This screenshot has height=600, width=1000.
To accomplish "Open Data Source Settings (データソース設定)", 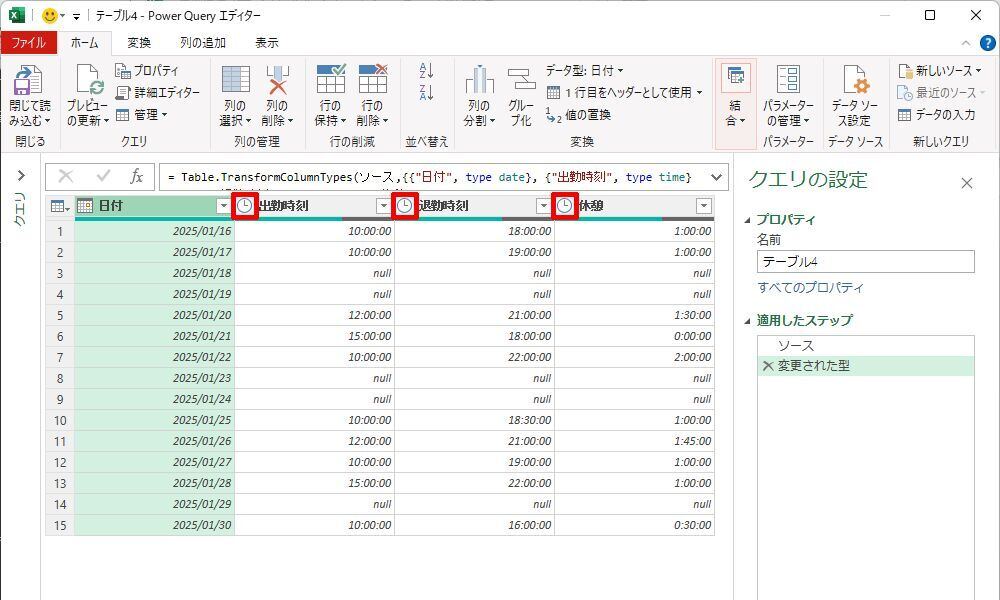I will [855, 80].
